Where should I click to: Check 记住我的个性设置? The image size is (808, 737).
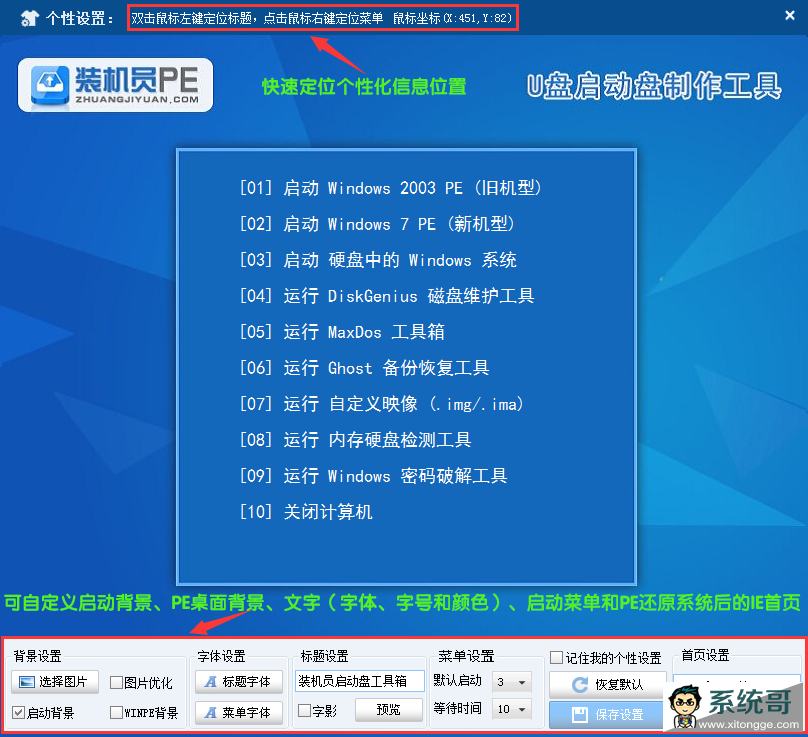[x=557, y=658]
